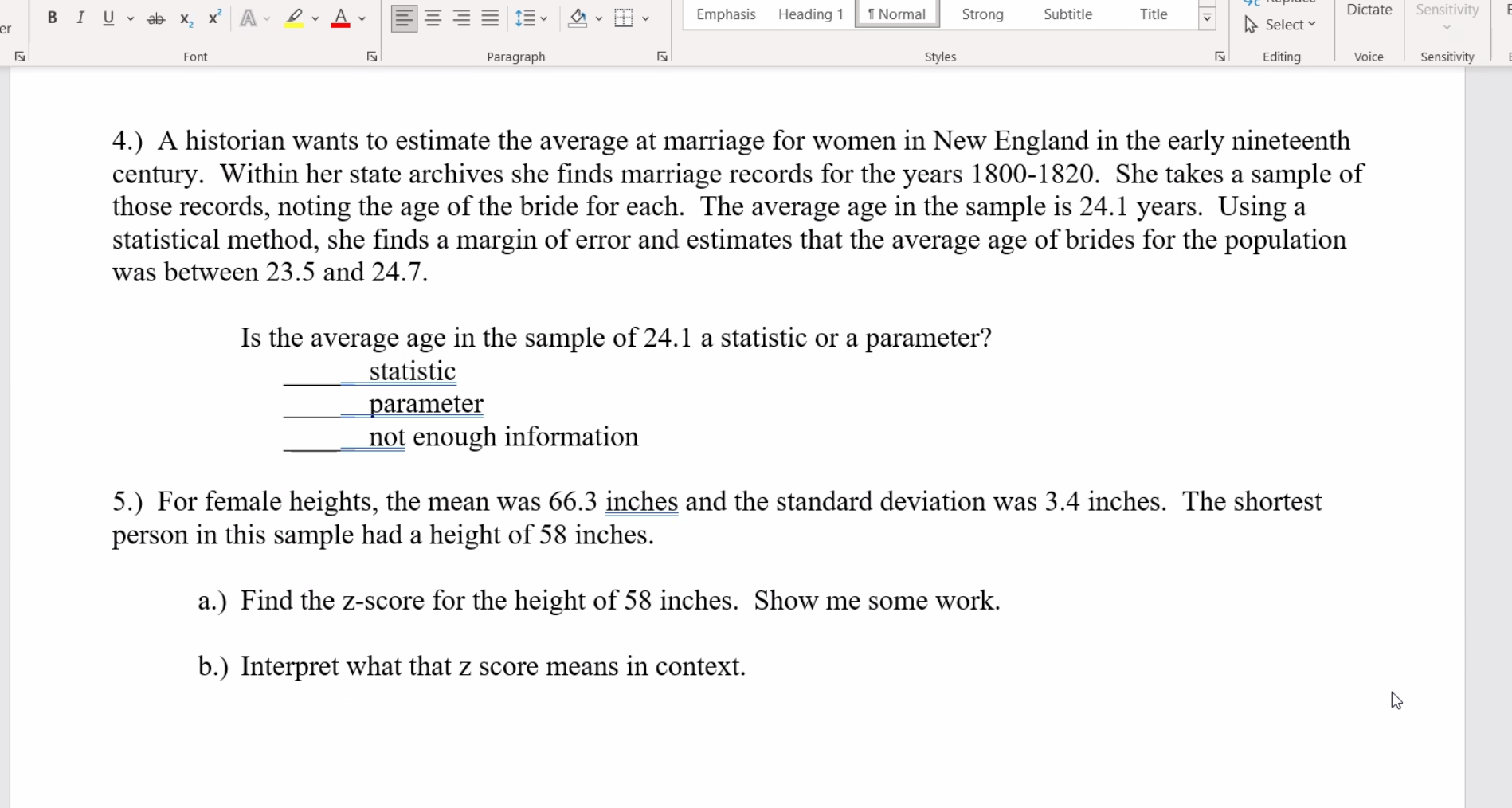The height and width of the screenshot is (808, 1512).
Task: Place cursor after 'Show me some work.'
Action: point(1001,601)
